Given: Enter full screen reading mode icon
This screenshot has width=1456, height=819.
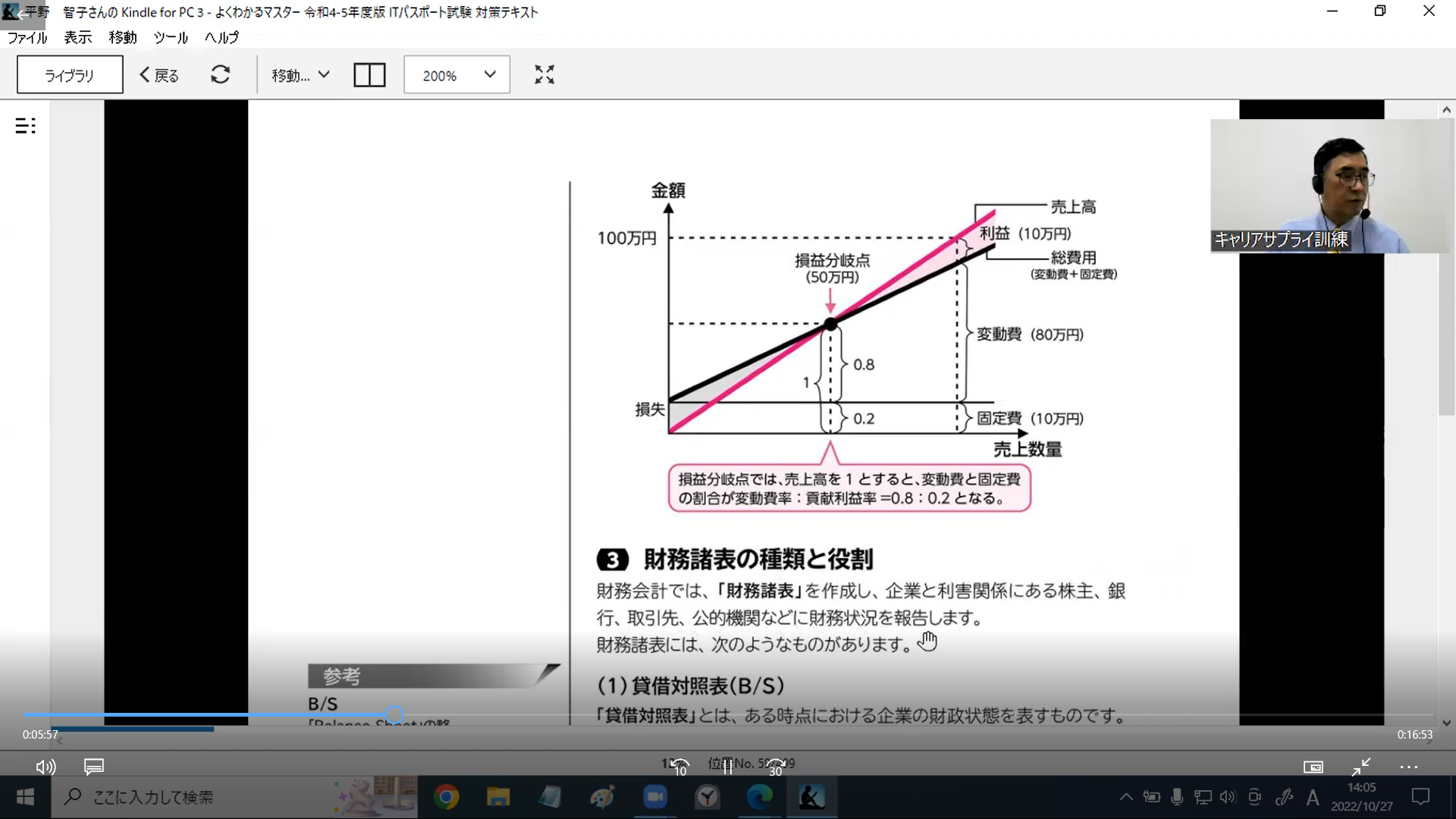Looking at the screenshot, I should pos(544,74).
